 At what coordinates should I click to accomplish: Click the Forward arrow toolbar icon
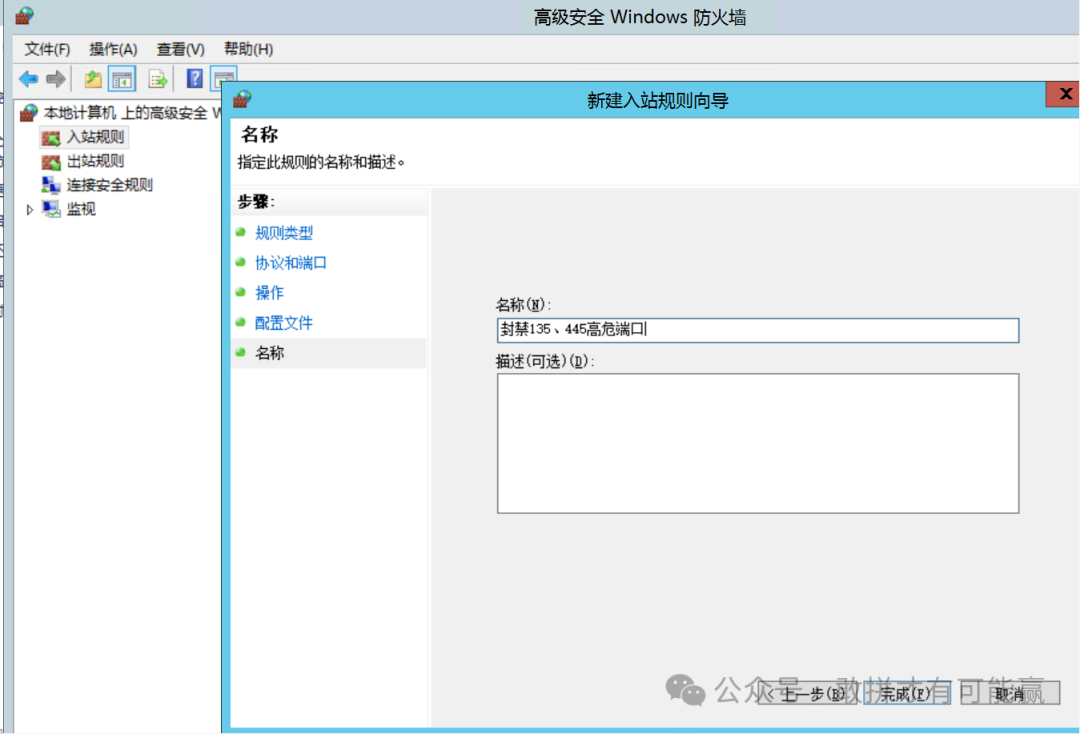(x=56, y=79)
